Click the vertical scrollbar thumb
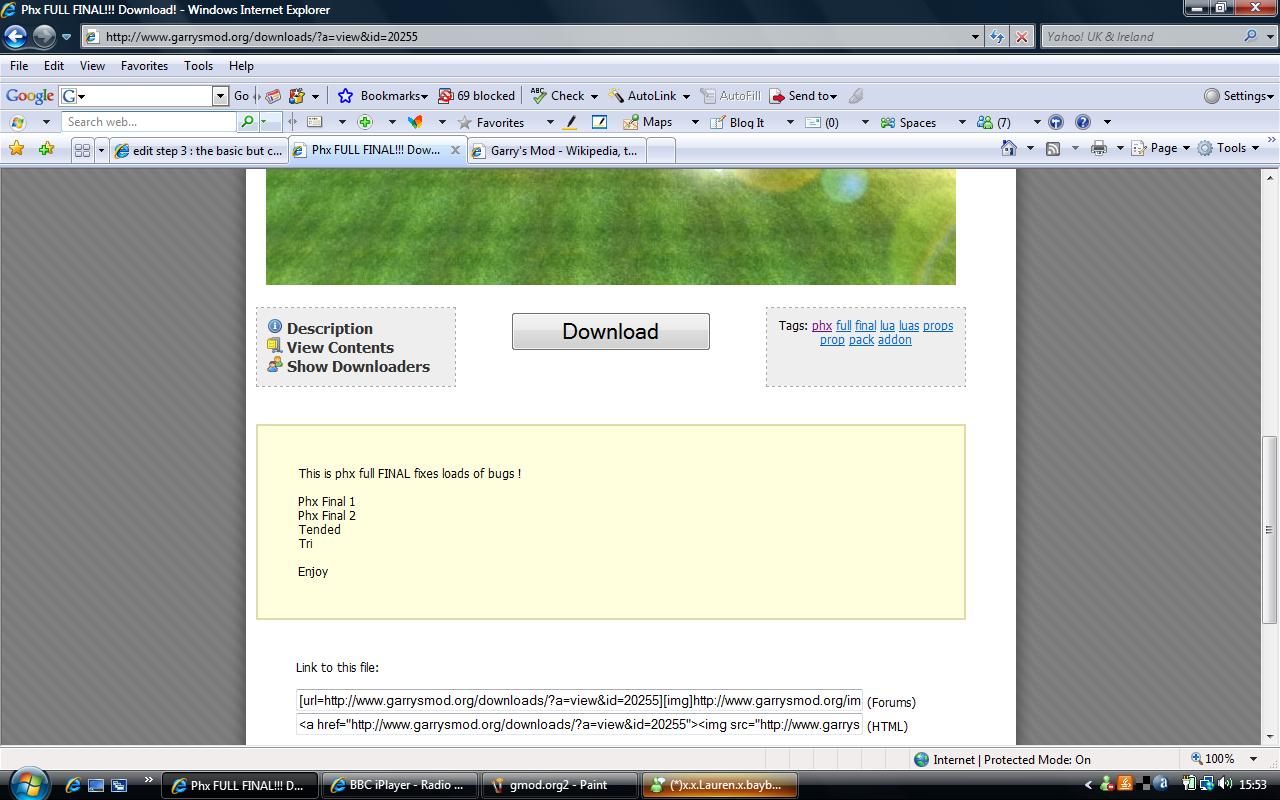The image size is (1280, 800). (1270, 530)
